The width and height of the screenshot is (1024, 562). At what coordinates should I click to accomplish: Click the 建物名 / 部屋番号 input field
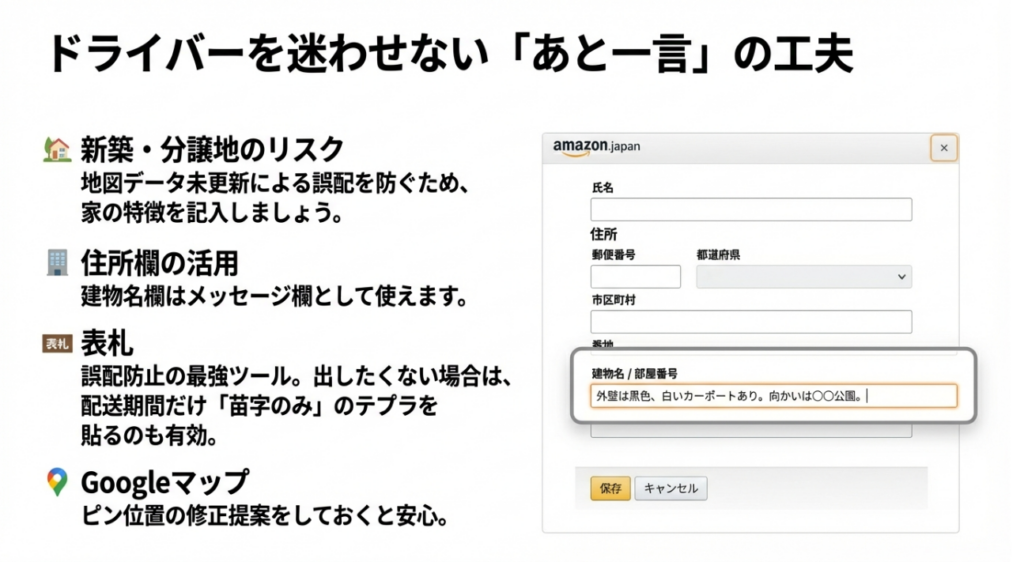[x=773, y=396]
